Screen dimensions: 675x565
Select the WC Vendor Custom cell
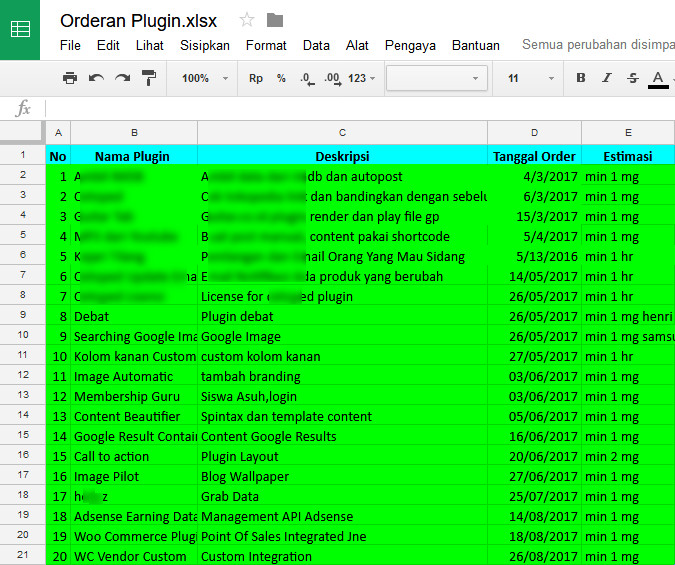coord(134,556)
